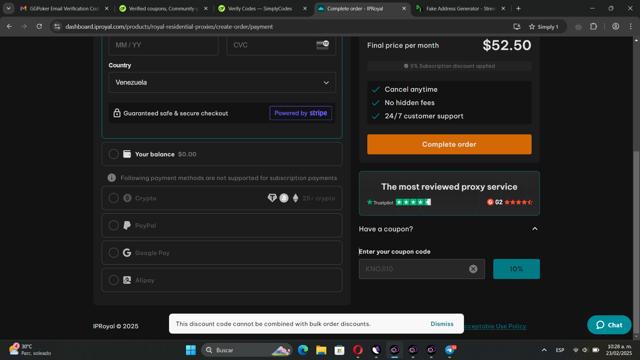Open the site information icon in address bar

coord(57,27)
